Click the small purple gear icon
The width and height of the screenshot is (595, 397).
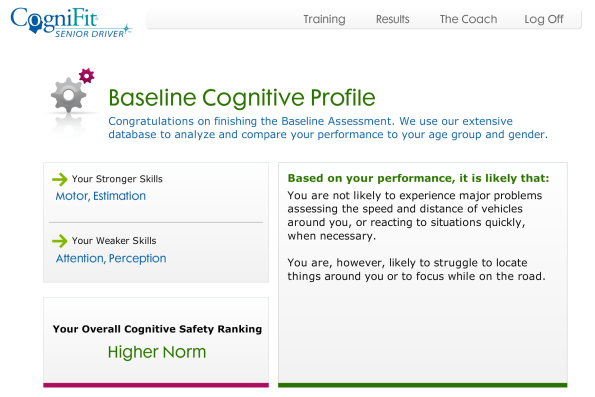click(87, 76)
